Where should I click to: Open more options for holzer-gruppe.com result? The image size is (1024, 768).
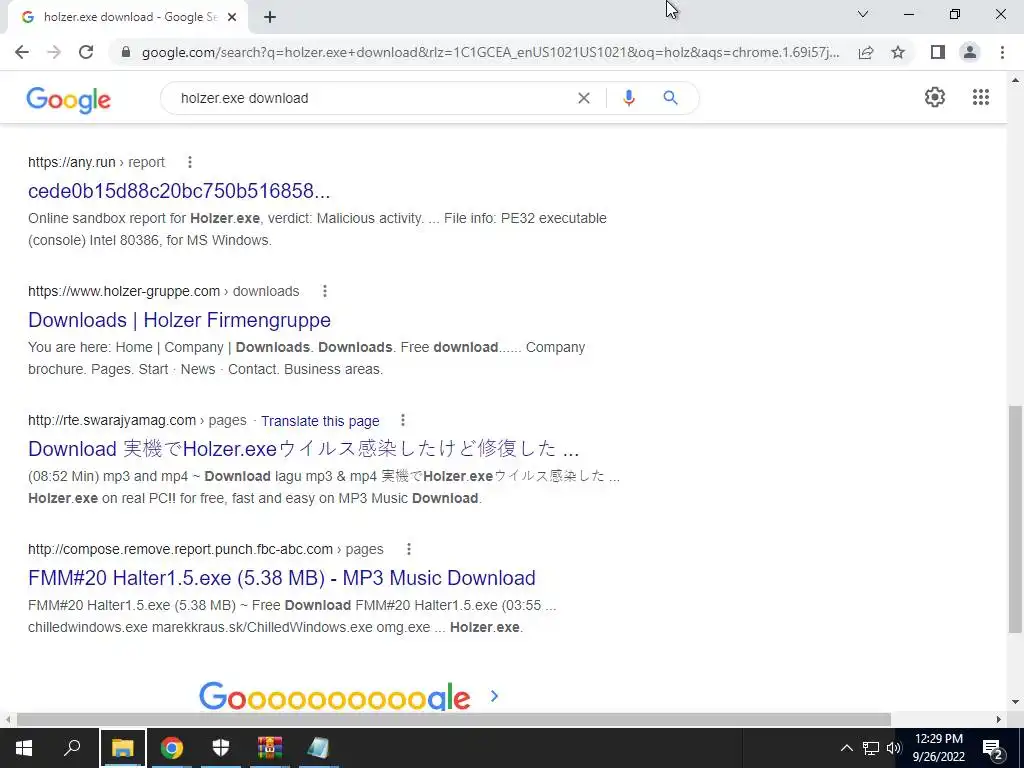pyautogui.click(x=325, y=291)
